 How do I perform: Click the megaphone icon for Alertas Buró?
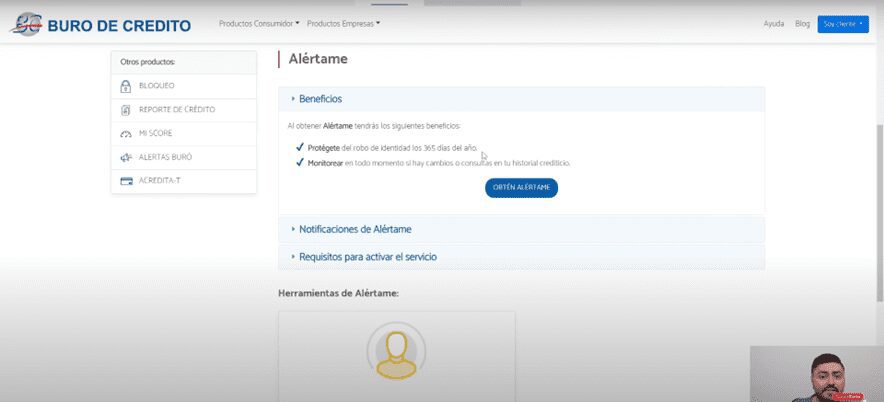[x=126, y=157]
